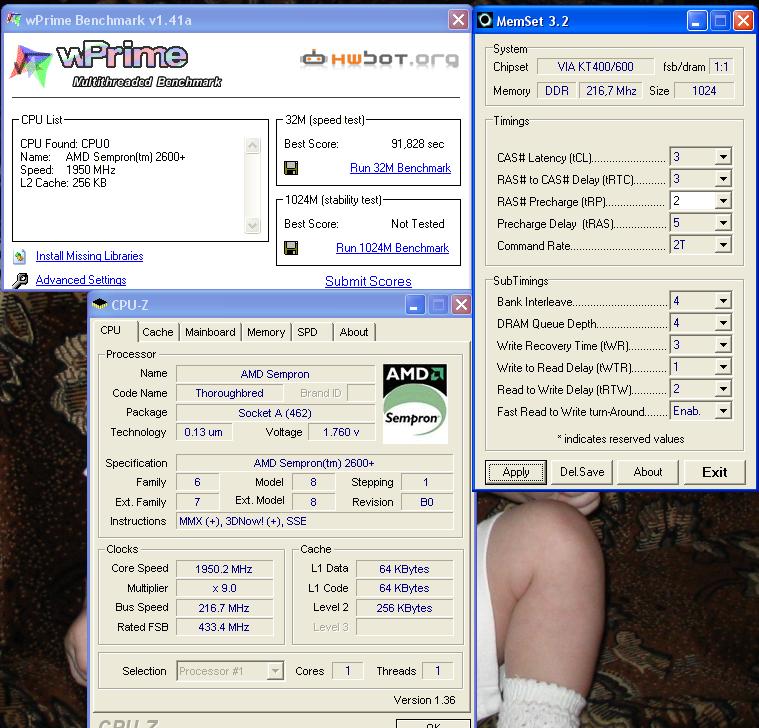The image size is (759, 728).
Task: Click the memory frequency 216,7 Mhz field
Action: pyautogui.click(x=611, y=91)
